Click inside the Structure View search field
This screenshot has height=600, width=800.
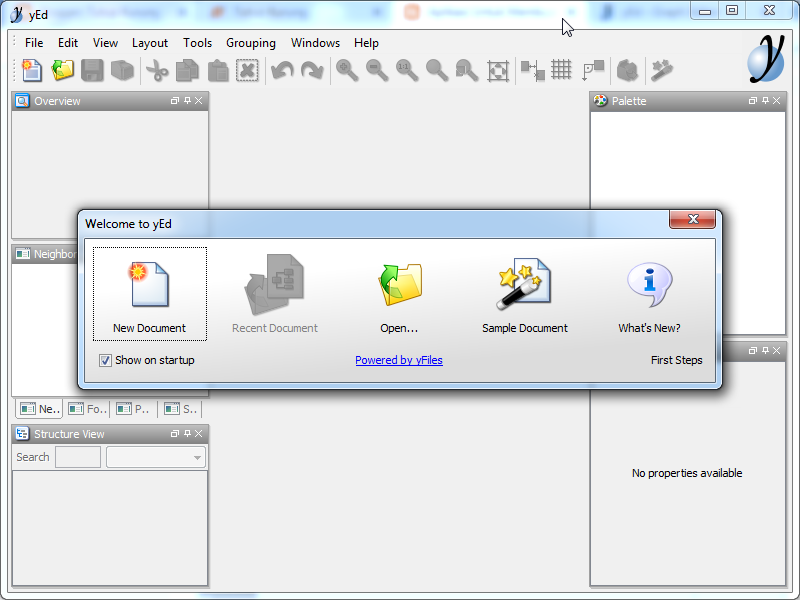78,456
